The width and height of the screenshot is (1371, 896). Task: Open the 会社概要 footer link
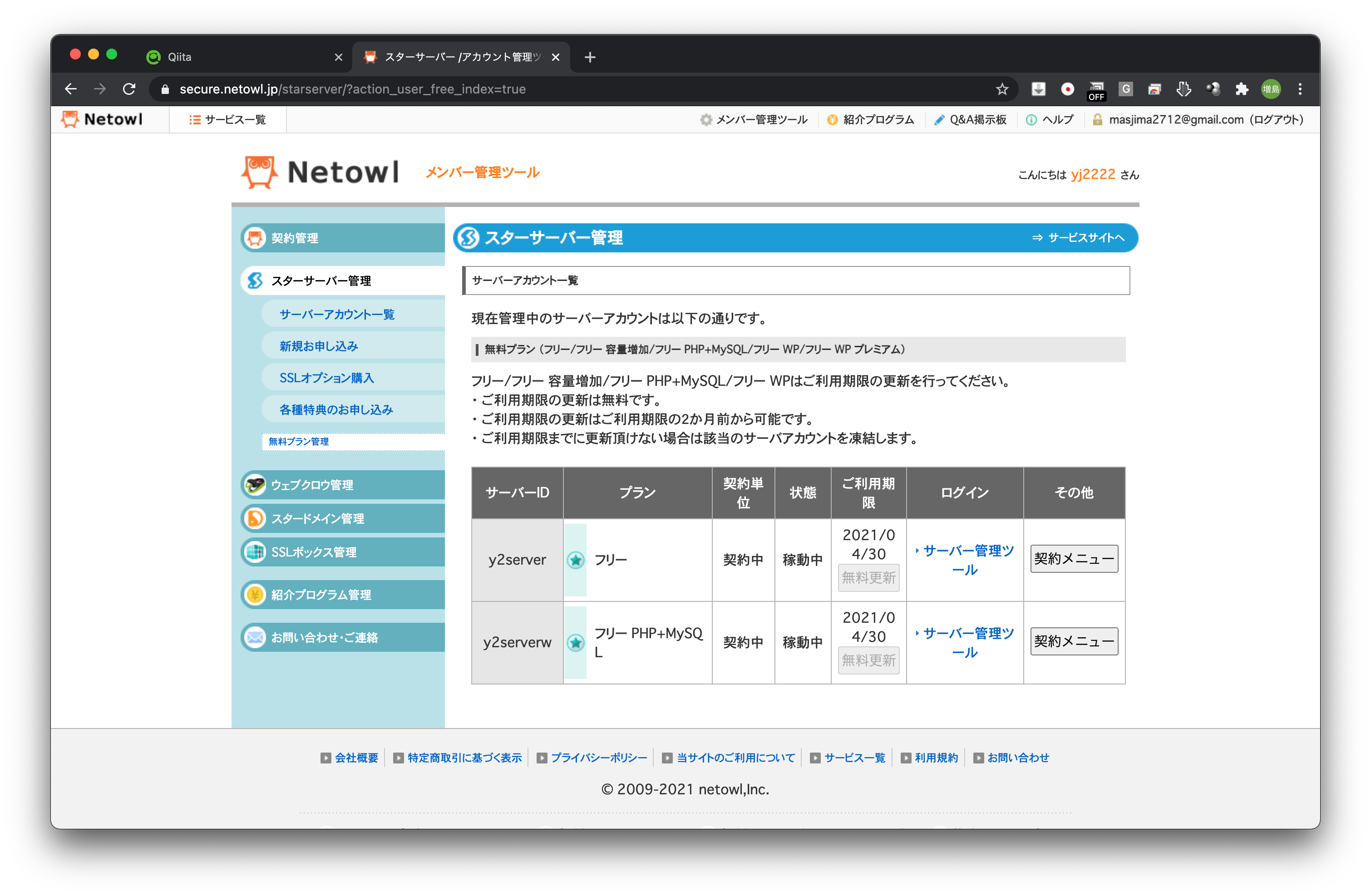356,757
